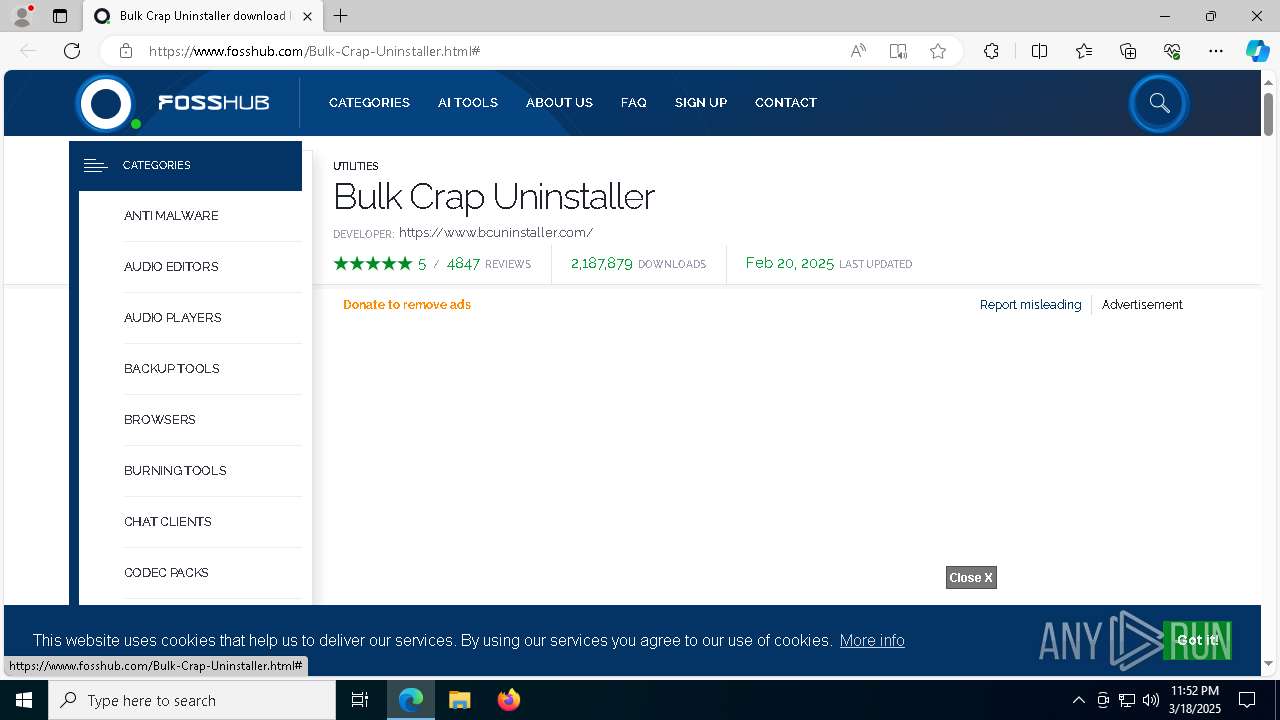Open More info about cookies
The height and width of the screenshot is (720, 1280).
872,641
